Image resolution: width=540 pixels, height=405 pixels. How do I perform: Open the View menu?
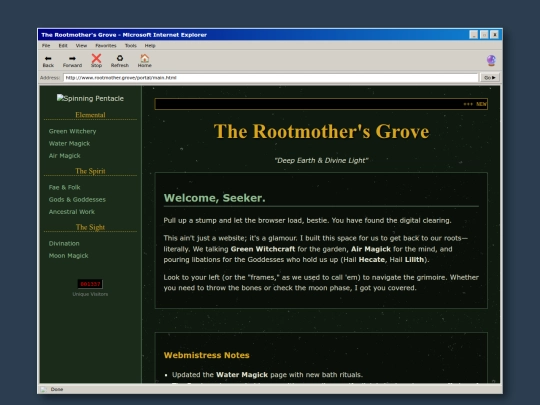(81, 45)
